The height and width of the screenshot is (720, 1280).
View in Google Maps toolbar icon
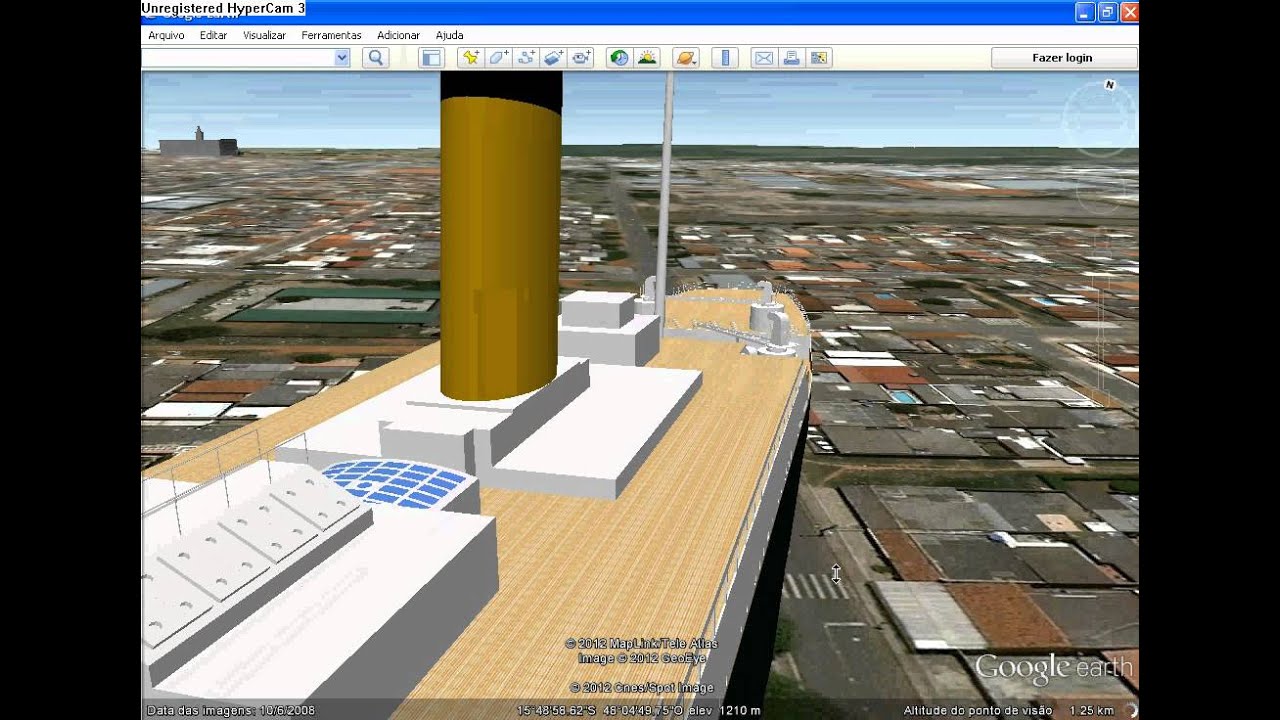[x=820, y=58]
